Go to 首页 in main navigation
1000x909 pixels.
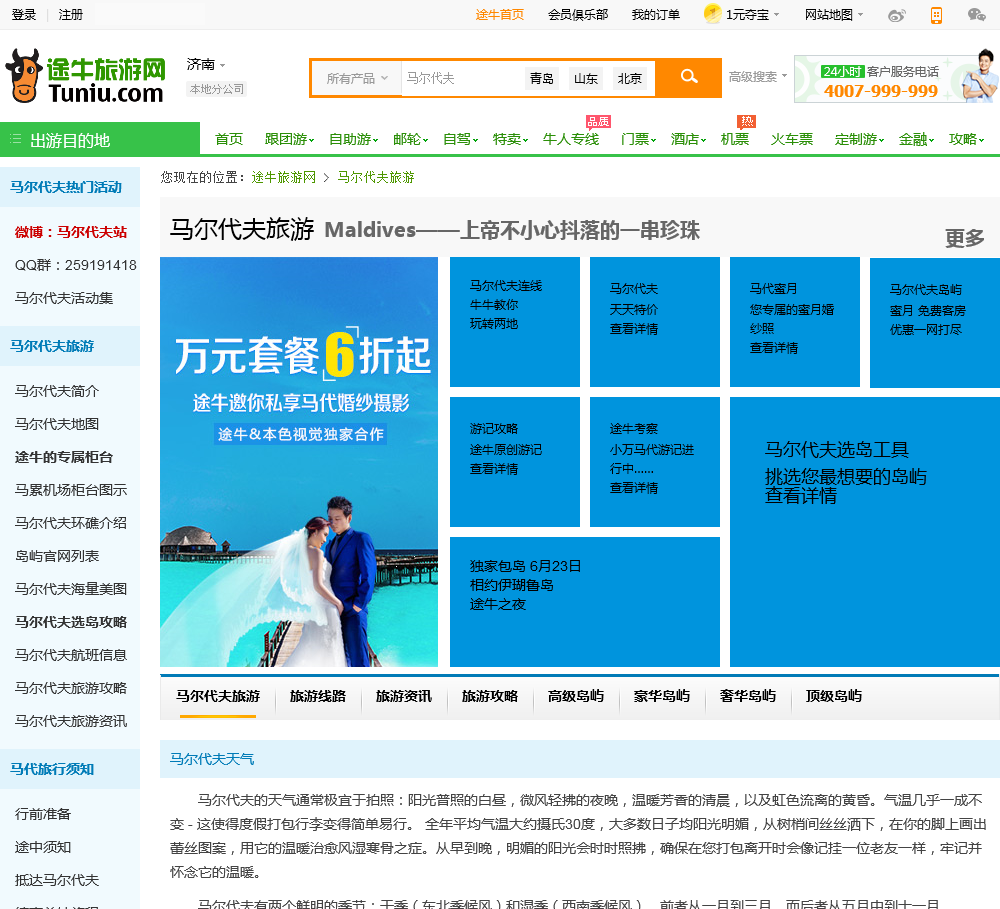click(229, 139)
